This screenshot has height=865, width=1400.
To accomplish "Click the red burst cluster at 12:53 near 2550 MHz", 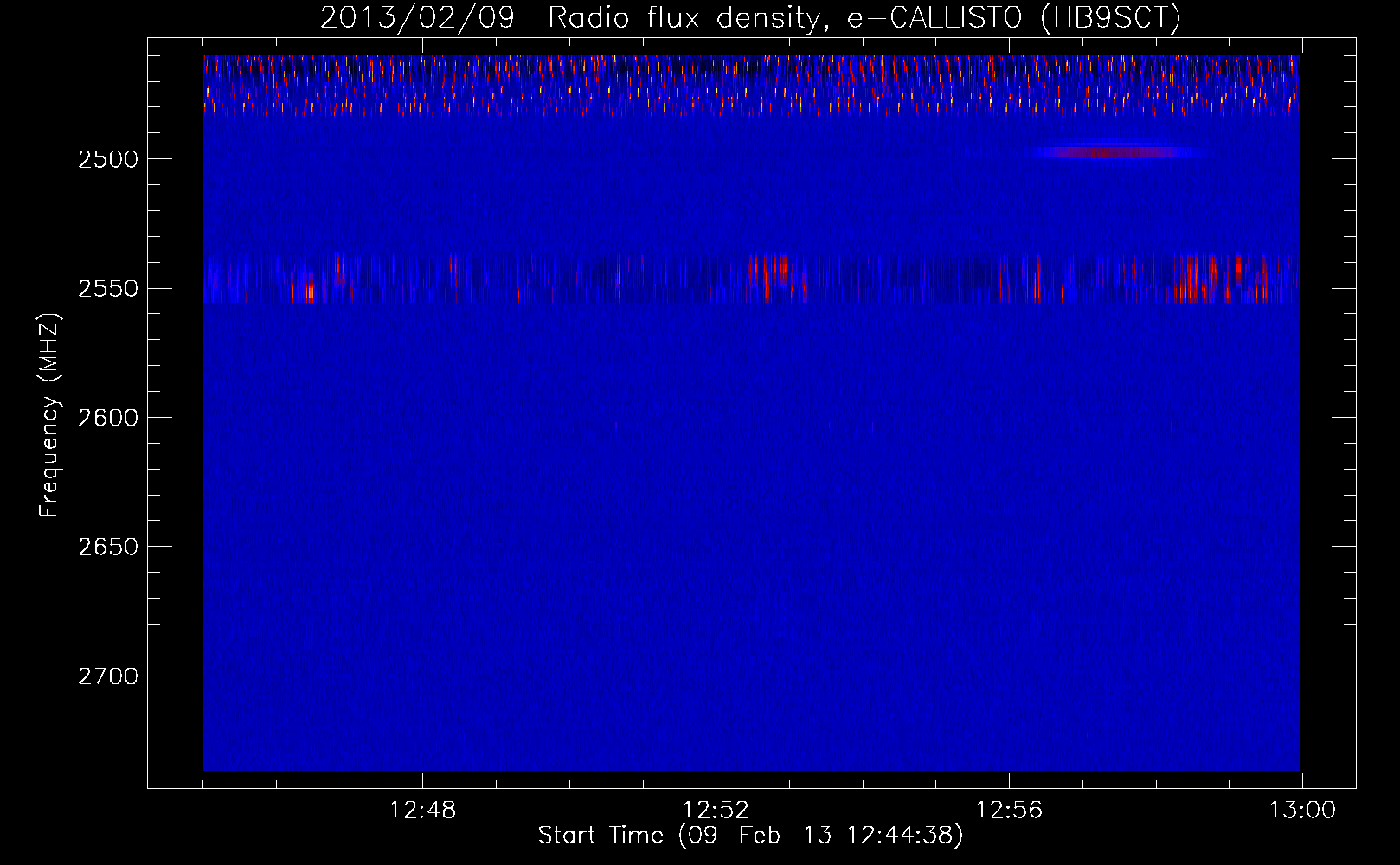I will tap(777, 277).
